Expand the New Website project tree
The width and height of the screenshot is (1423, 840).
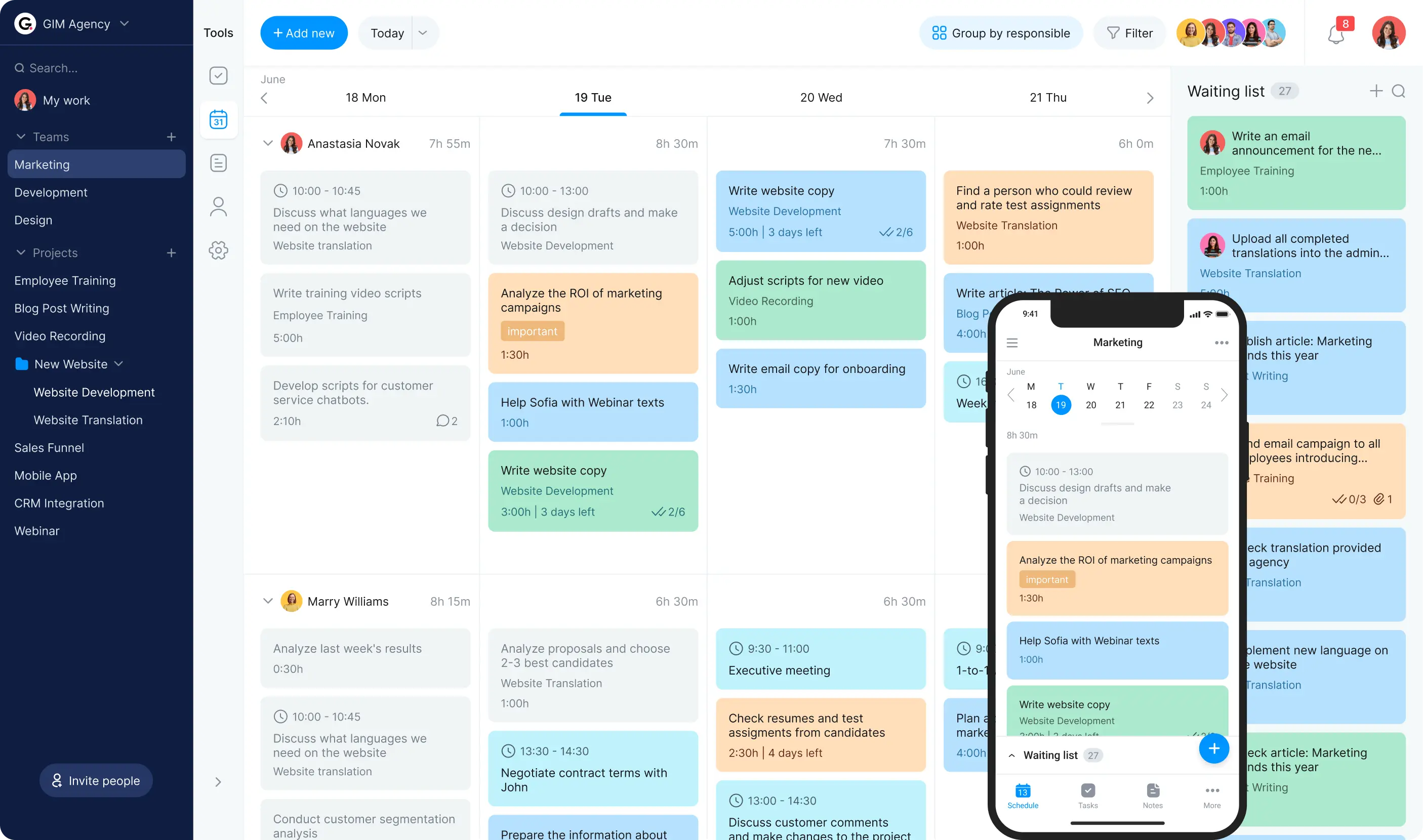[119, 364]
